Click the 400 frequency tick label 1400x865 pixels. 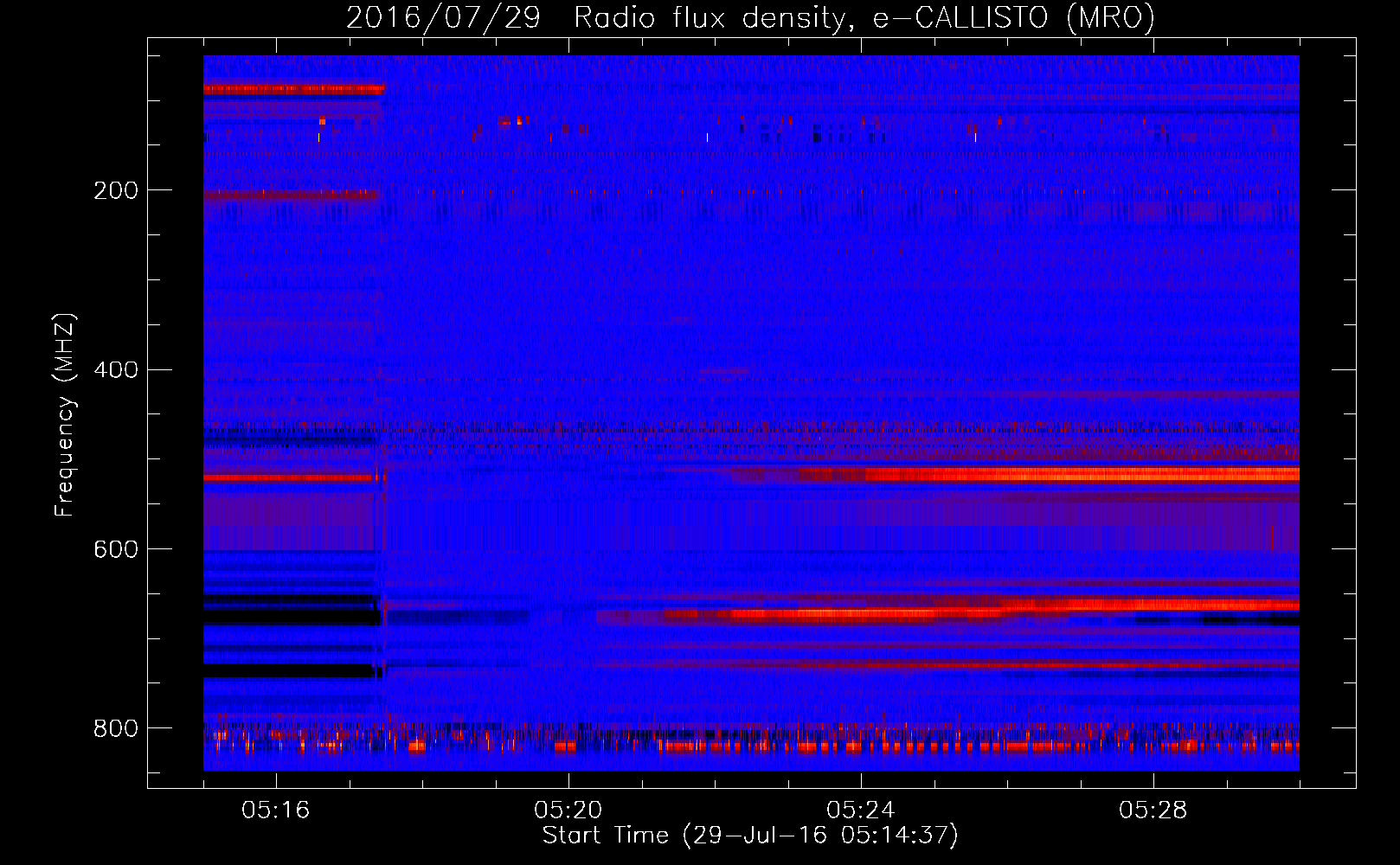(116, 369)
